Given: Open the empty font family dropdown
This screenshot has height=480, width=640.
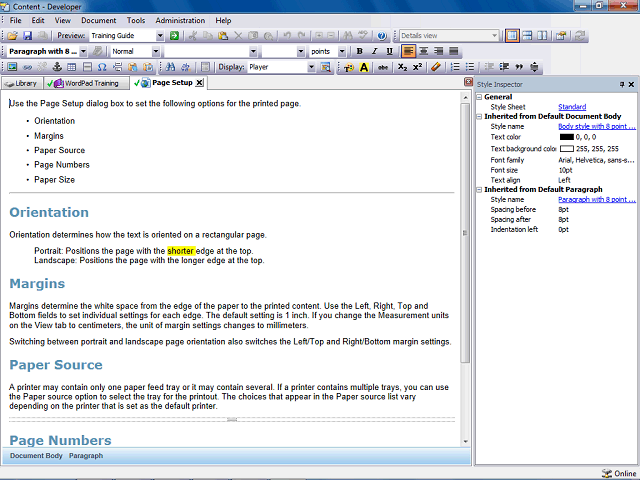Looking at the screenshot, I should coord(253,51).
